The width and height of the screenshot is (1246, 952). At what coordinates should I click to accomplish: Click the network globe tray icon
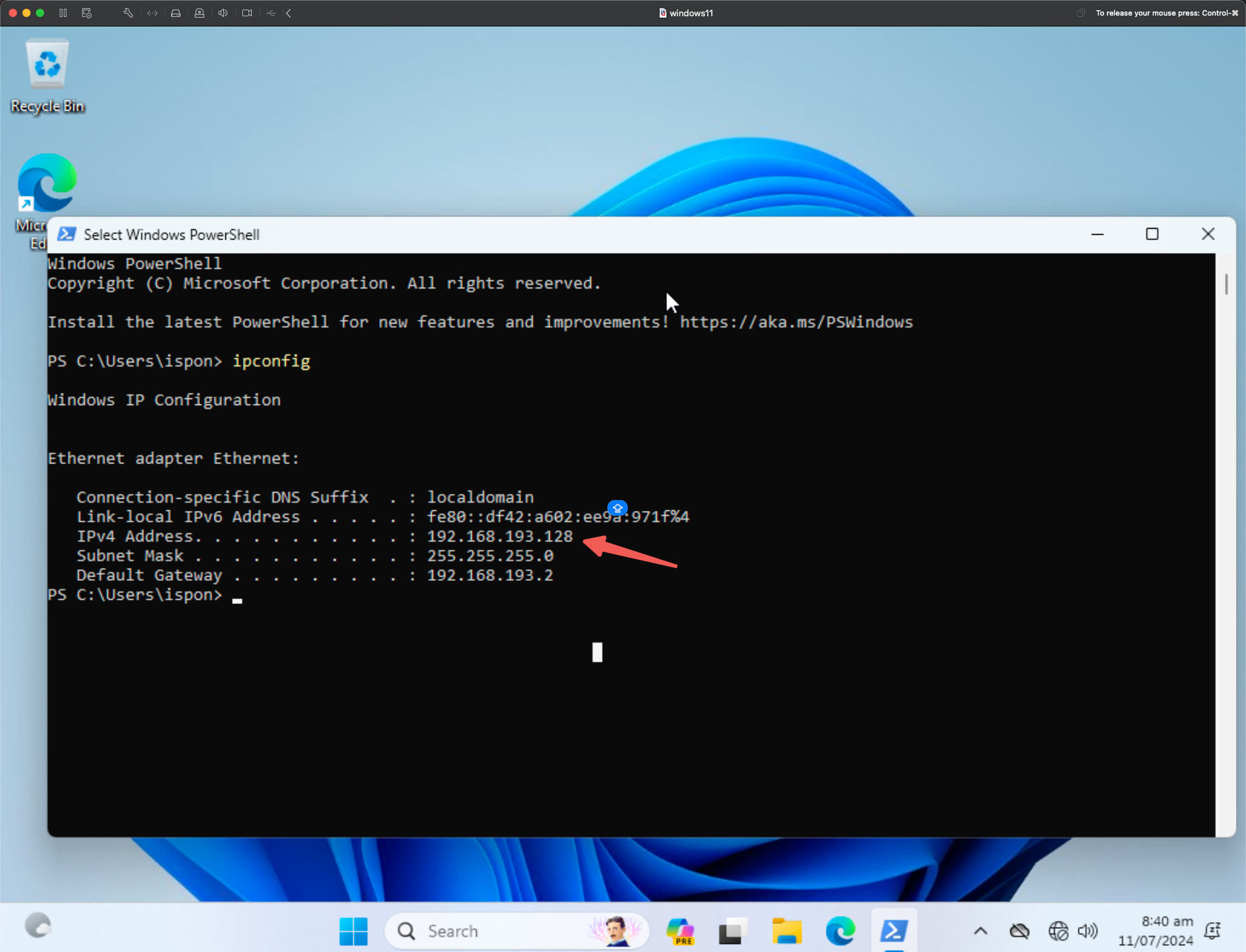point(1058,931)
